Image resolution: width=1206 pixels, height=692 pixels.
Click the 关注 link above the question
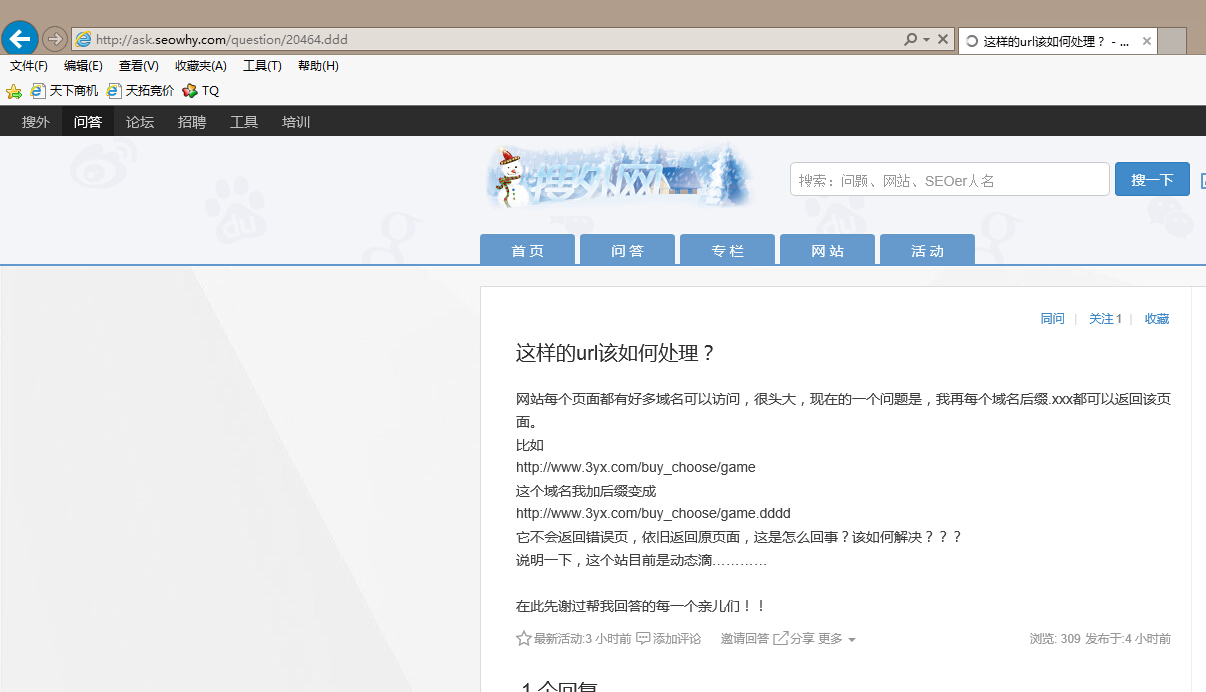coord(1100,319)
